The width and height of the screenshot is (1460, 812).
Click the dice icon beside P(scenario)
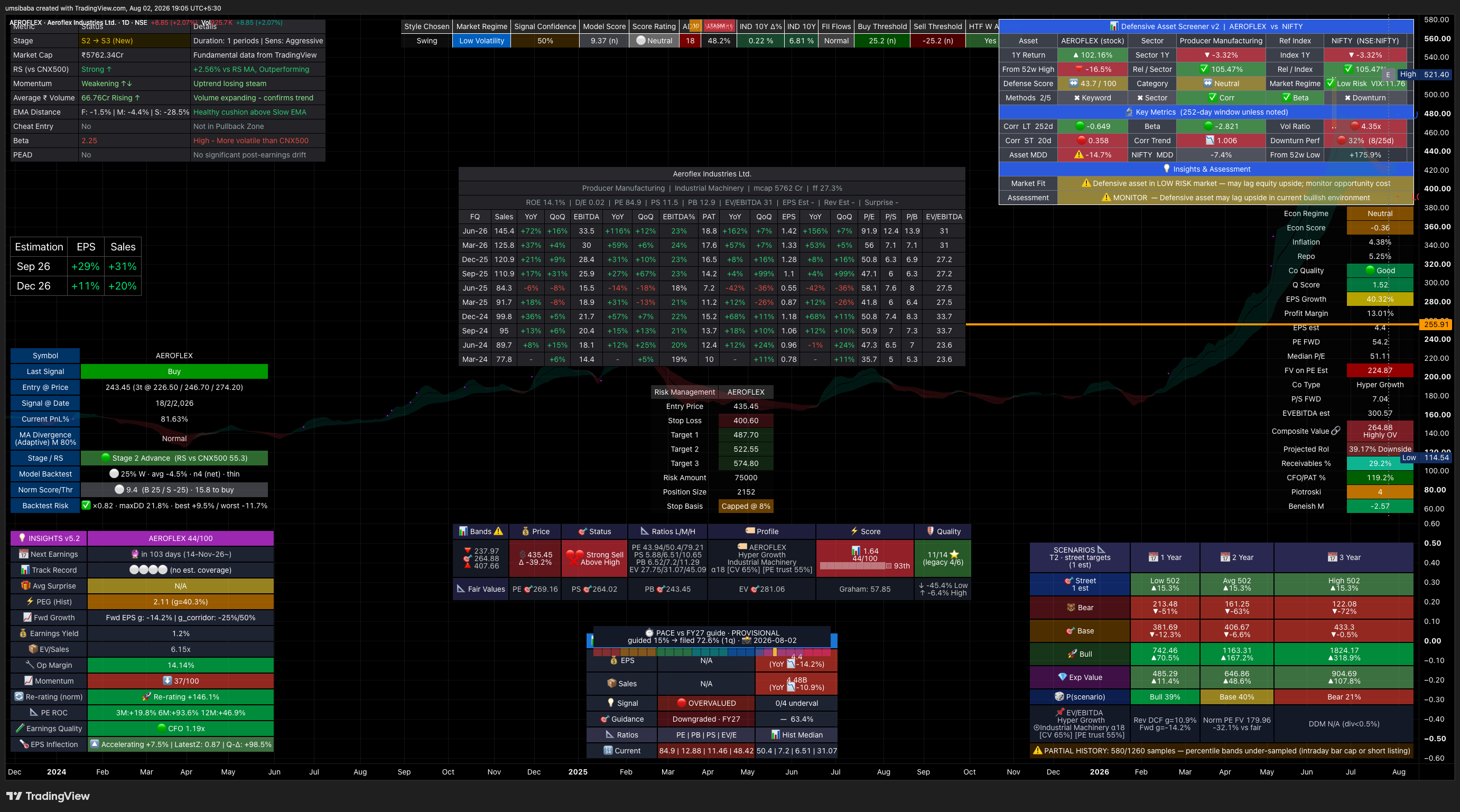1059,696
